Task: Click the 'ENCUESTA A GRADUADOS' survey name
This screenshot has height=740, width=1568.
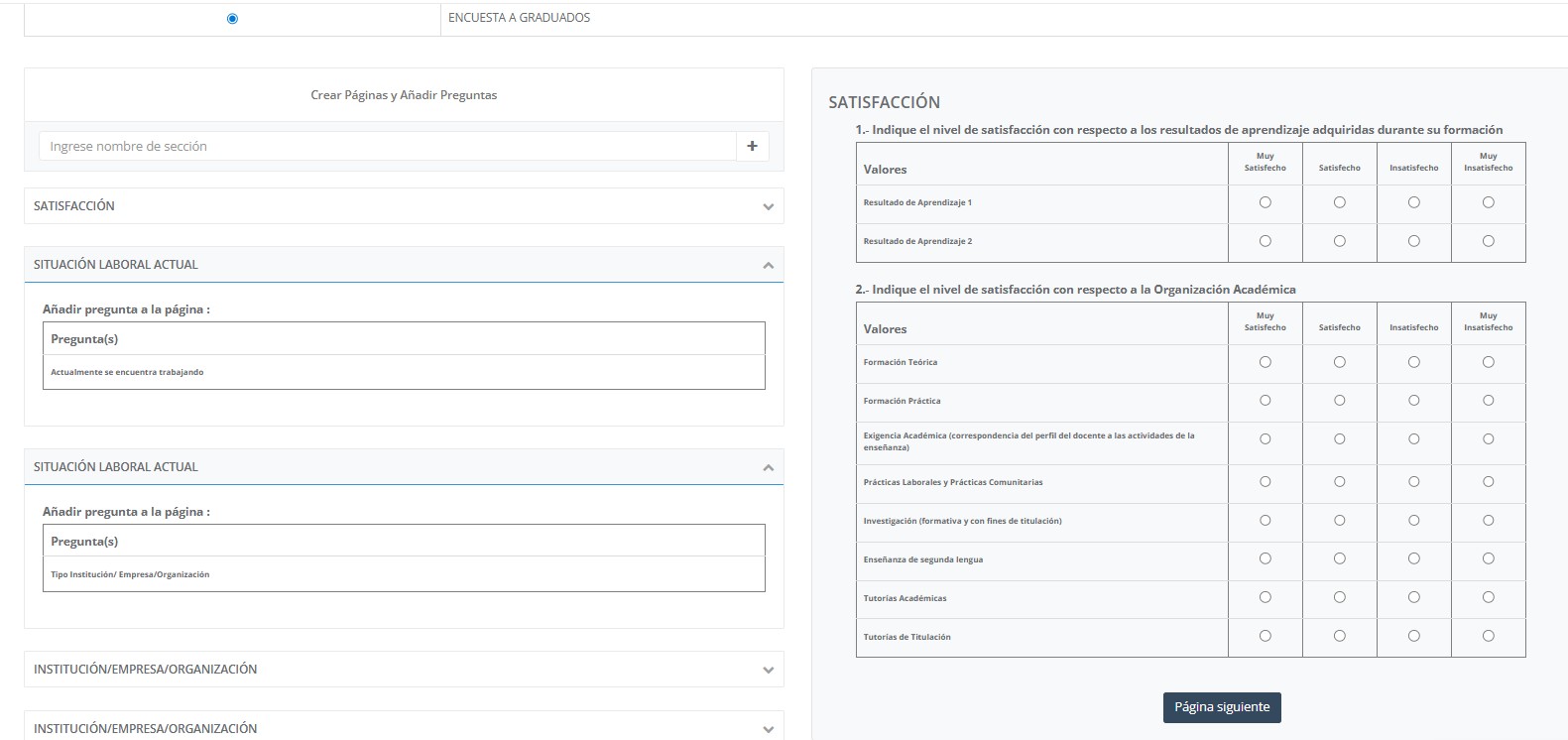Action: tap(519, 18)
